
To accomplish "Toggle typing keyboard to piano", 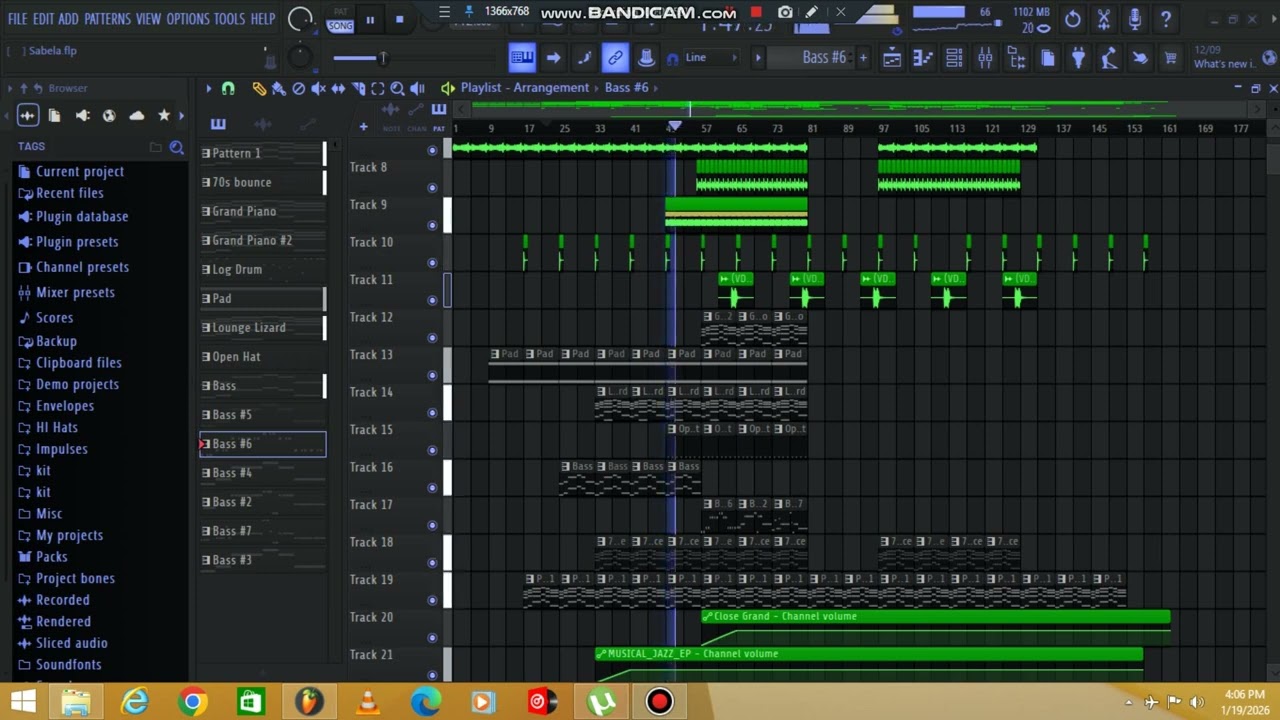I will [x=522, y=58].
